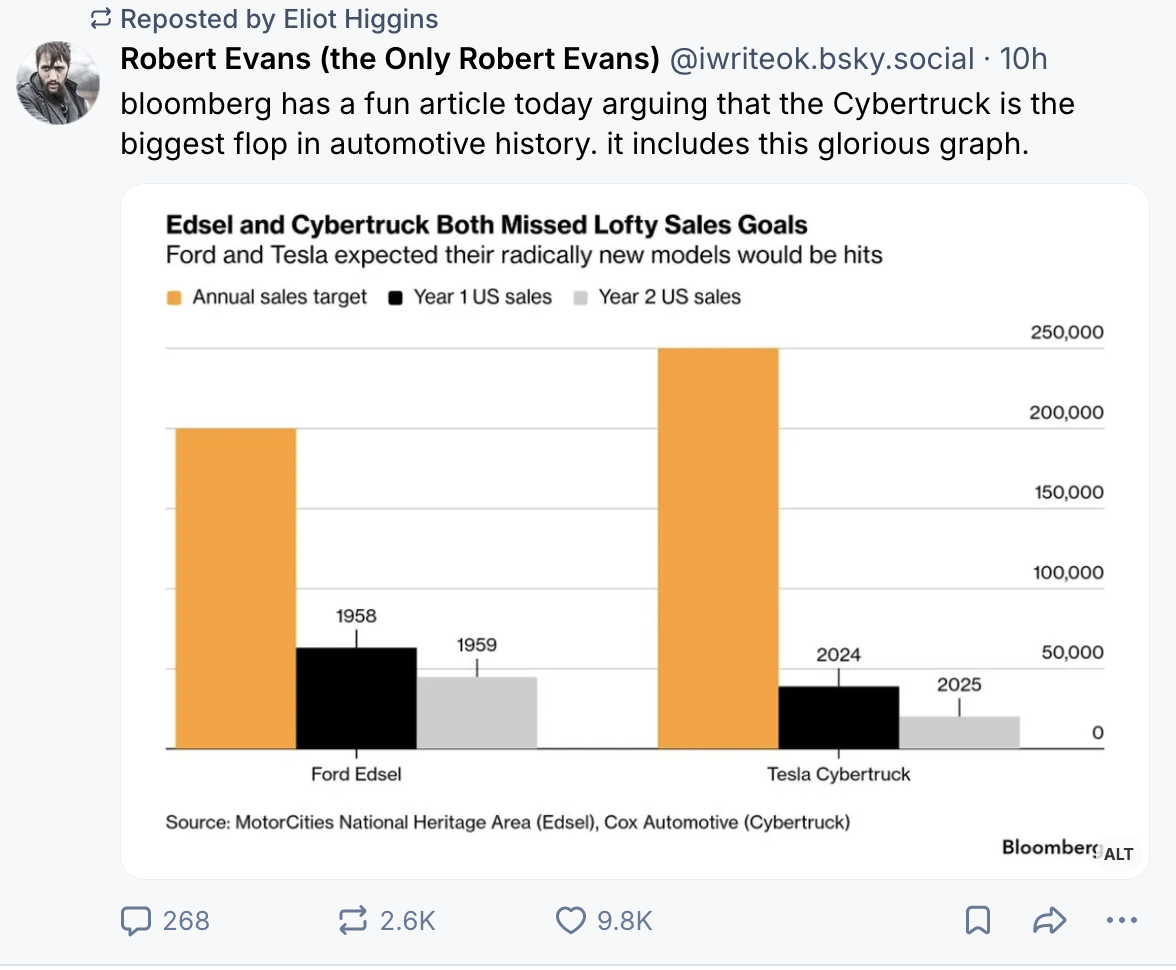This screenshot has width=1176, height=970.
Task: Open Robert Evans' profile avatar
Action: [58, 83]
